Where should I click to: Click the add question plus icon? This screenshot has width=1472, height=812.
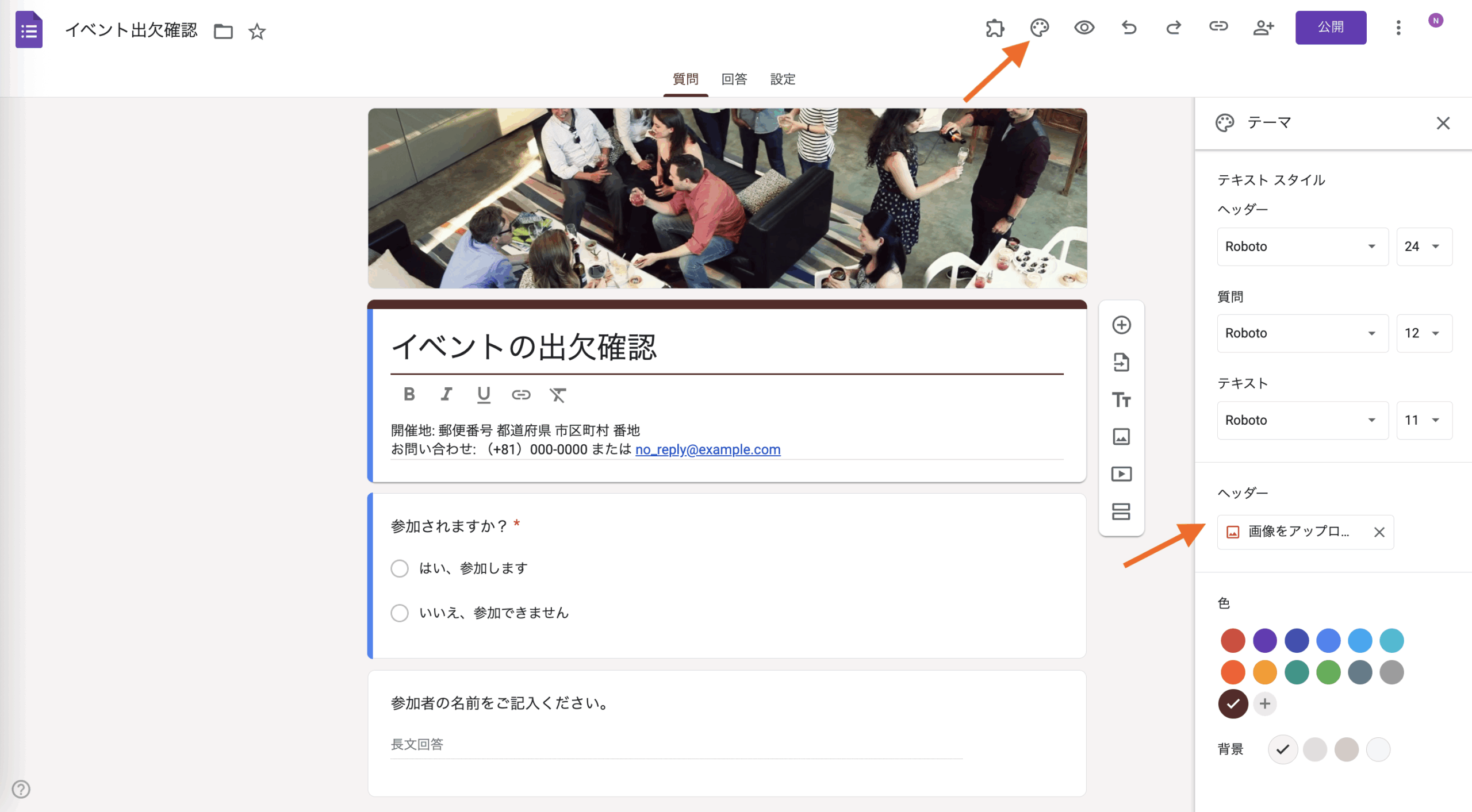[x=1121, y=325]
